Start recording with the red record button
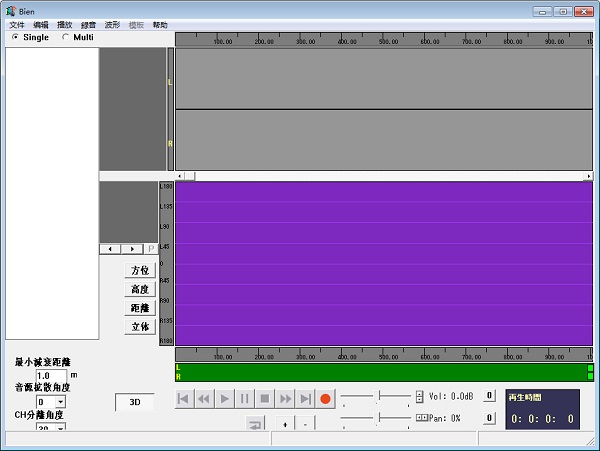600x451 pixels. pyautogui.click(x=325, y=399)
